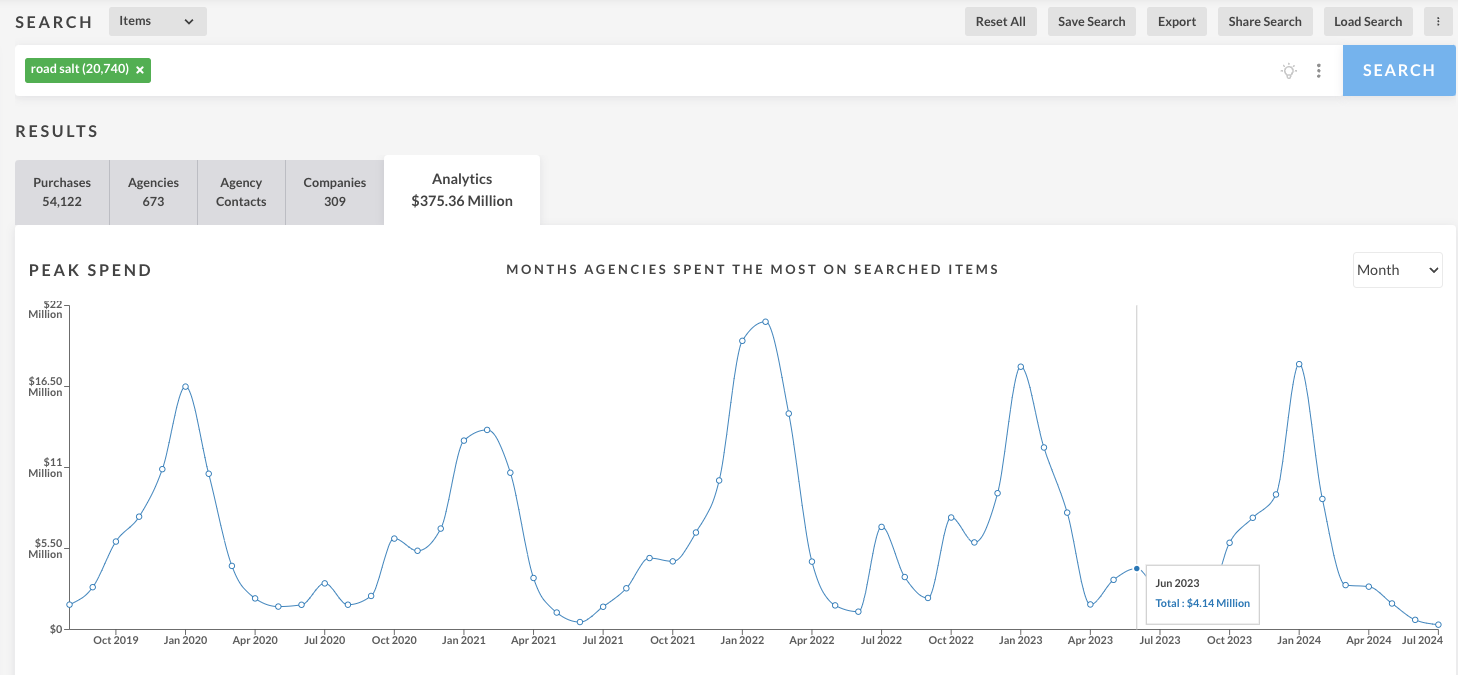This screenshot has width=1458, height=675.
Task: Open the top-right more options menu
Action: [1438, 21]
